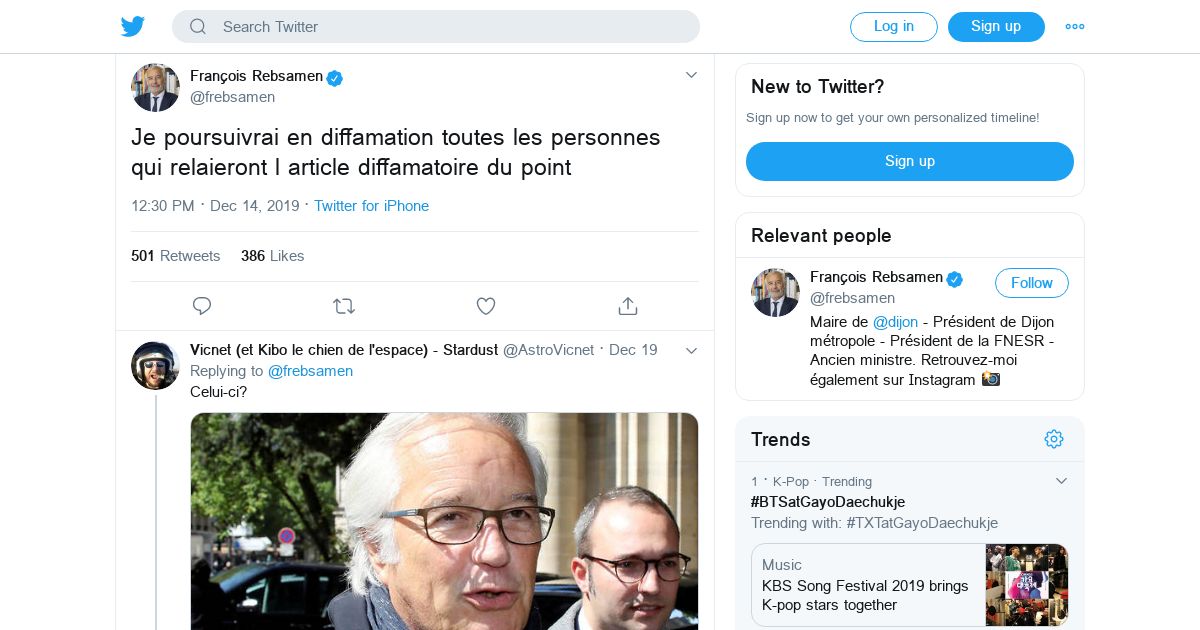Viewport: 1200px width, 630px height.
Task: Open the #BTSatGayoDaechukje trend
Action: click(x=827, y=502)
